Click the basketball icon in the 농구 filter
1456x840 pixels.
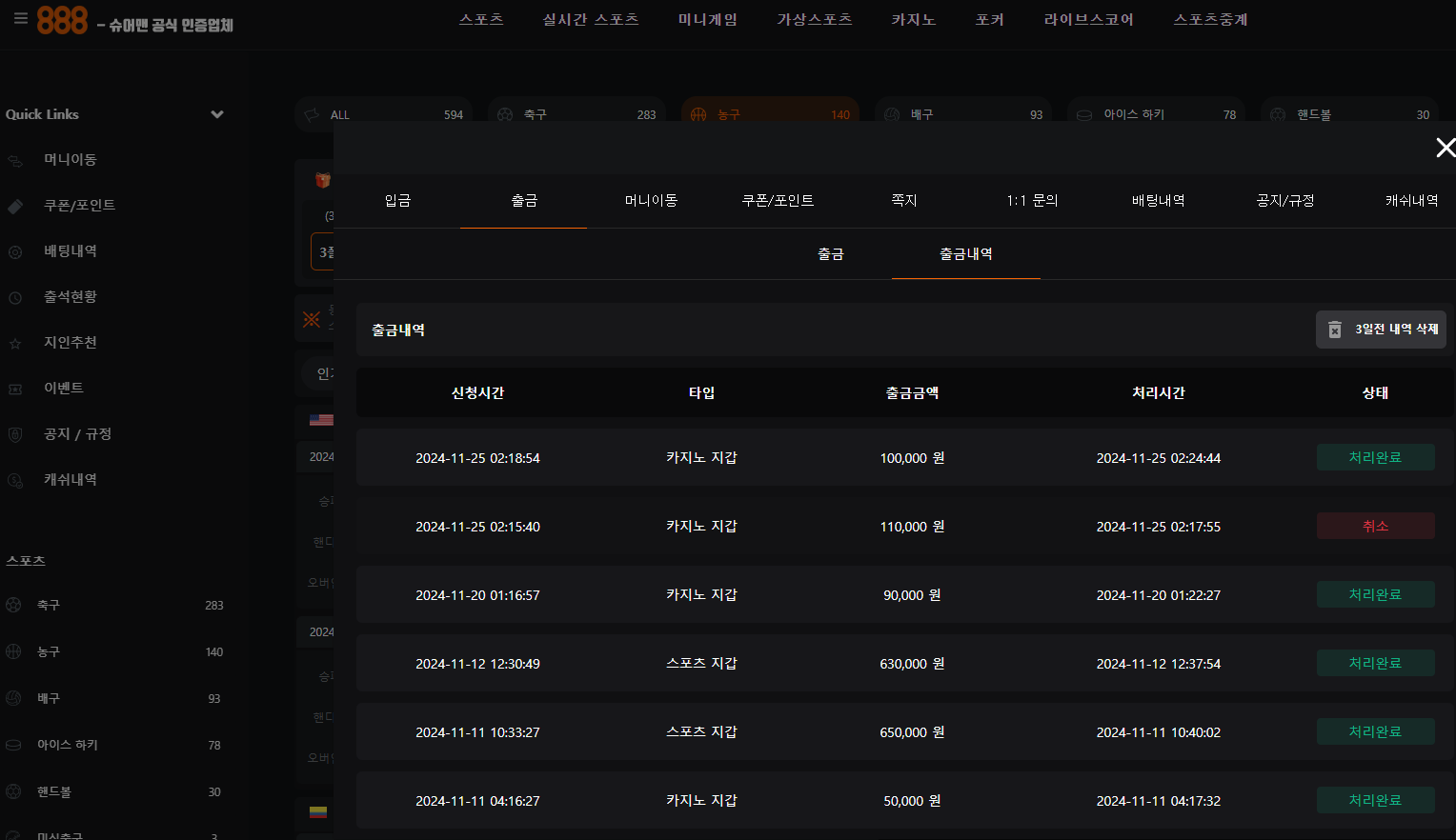698,114
